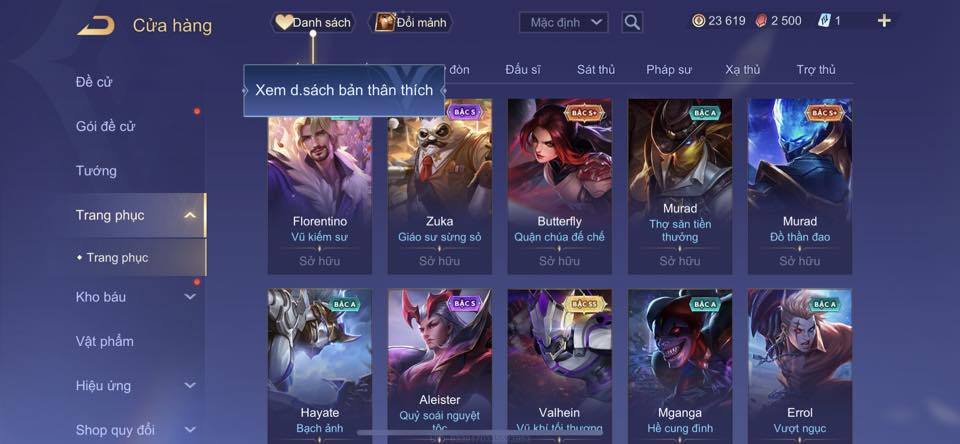Expand the Kho báu sidebar section

[190, 297]
